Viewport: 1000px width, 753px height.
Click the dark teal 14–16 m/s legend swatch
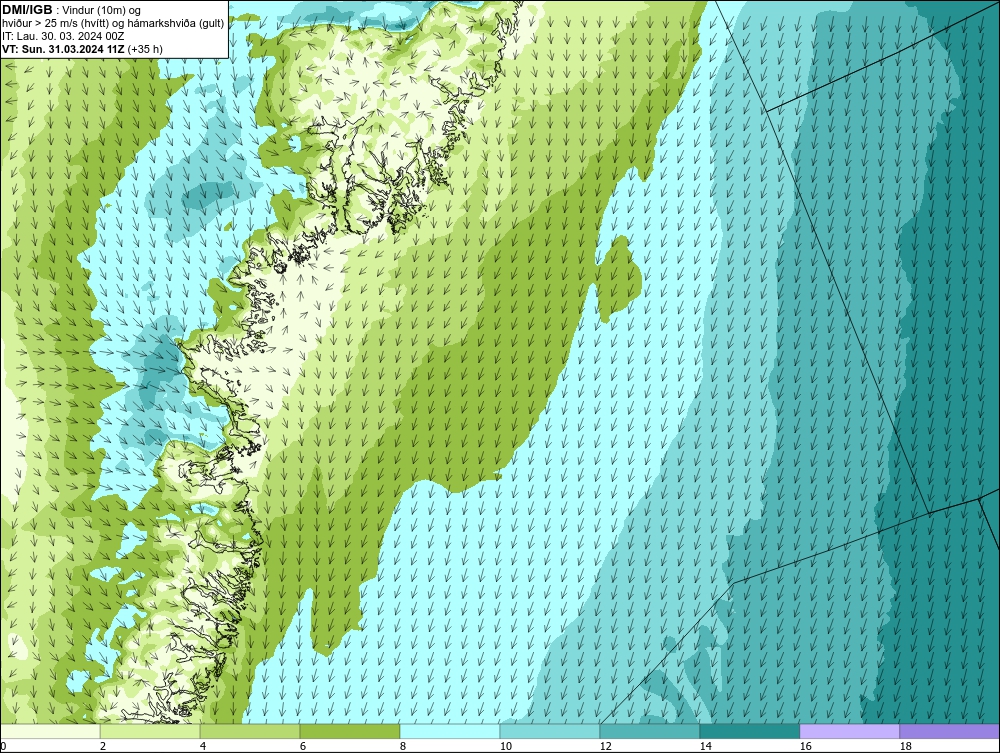(749, 731)
